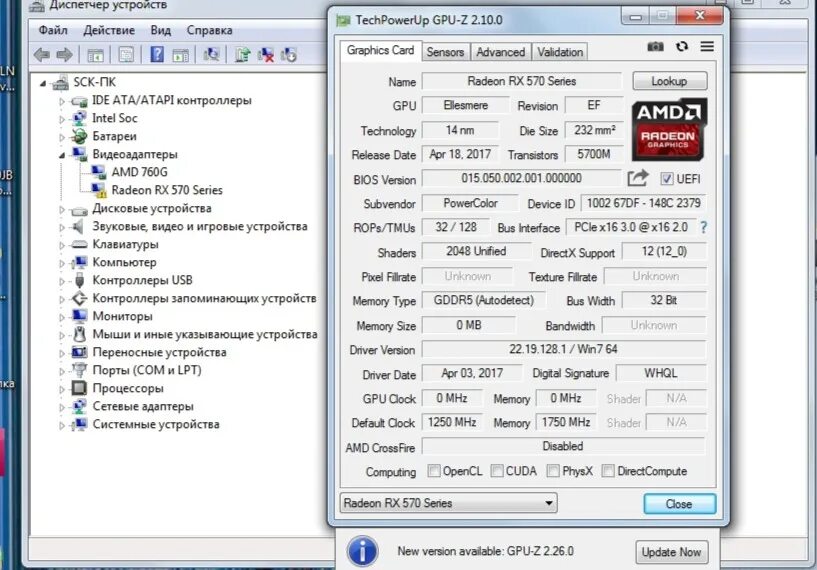Viewport: 817px width, 570px height.
Task: Click the AMD Radeon Graphics logo
Action: pyautogui.click(x=669, y=130)
